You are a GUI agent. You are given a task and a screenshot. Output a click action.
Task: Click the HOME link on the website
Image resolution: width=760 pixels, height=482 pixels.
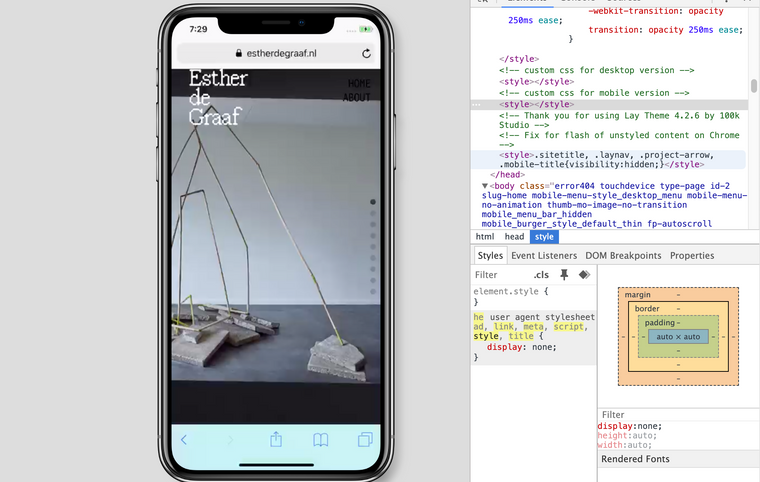(358, 84)
